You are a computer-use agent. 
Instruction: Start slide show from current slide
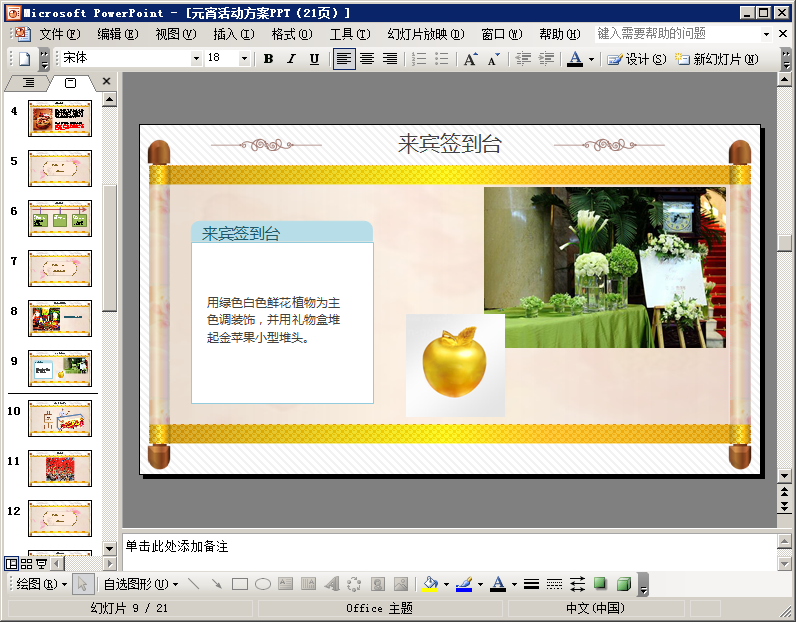coord(42,564)
